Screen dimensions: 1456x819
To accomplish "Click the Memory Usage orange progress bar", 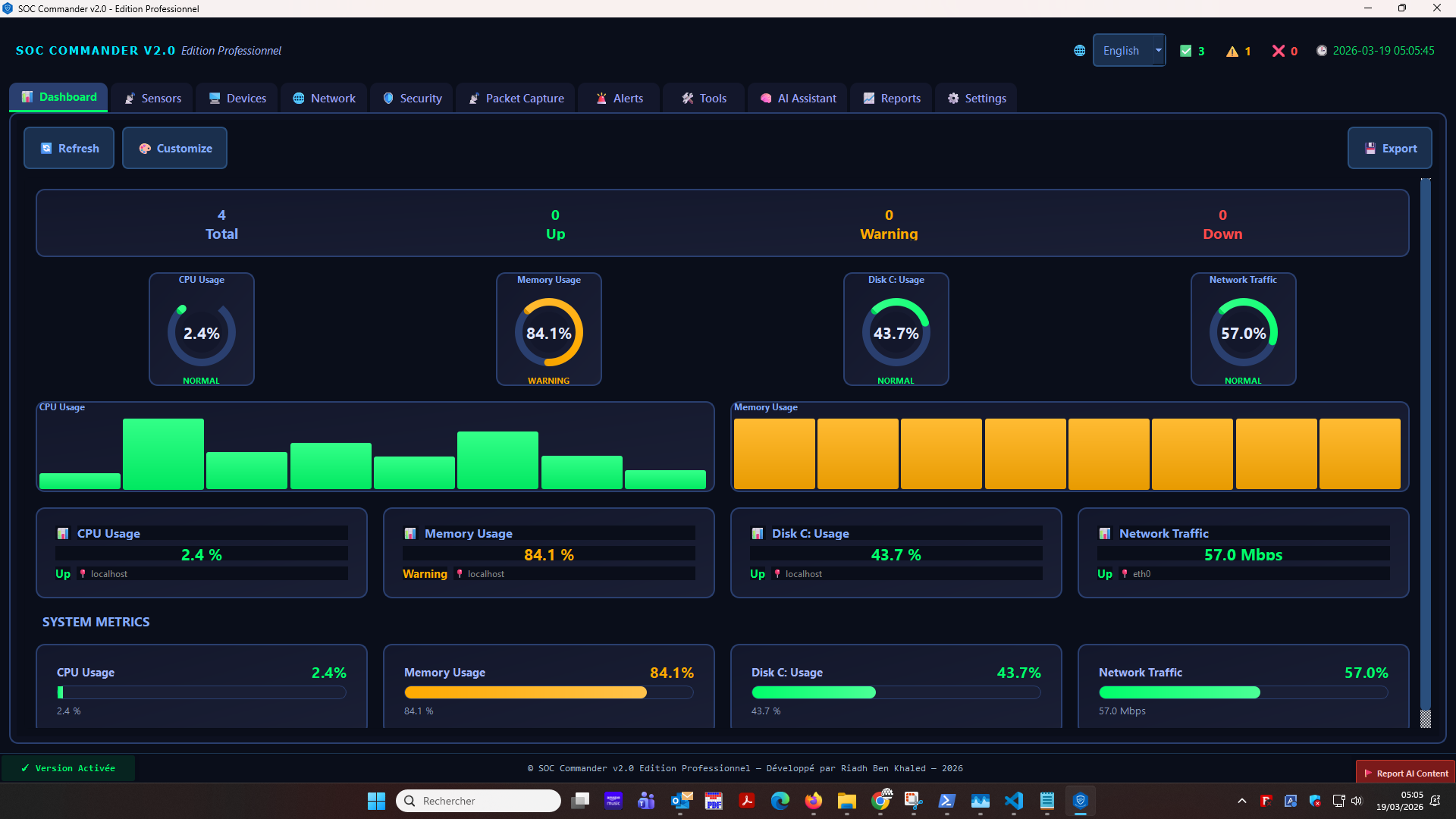I will tap(549, 692).
